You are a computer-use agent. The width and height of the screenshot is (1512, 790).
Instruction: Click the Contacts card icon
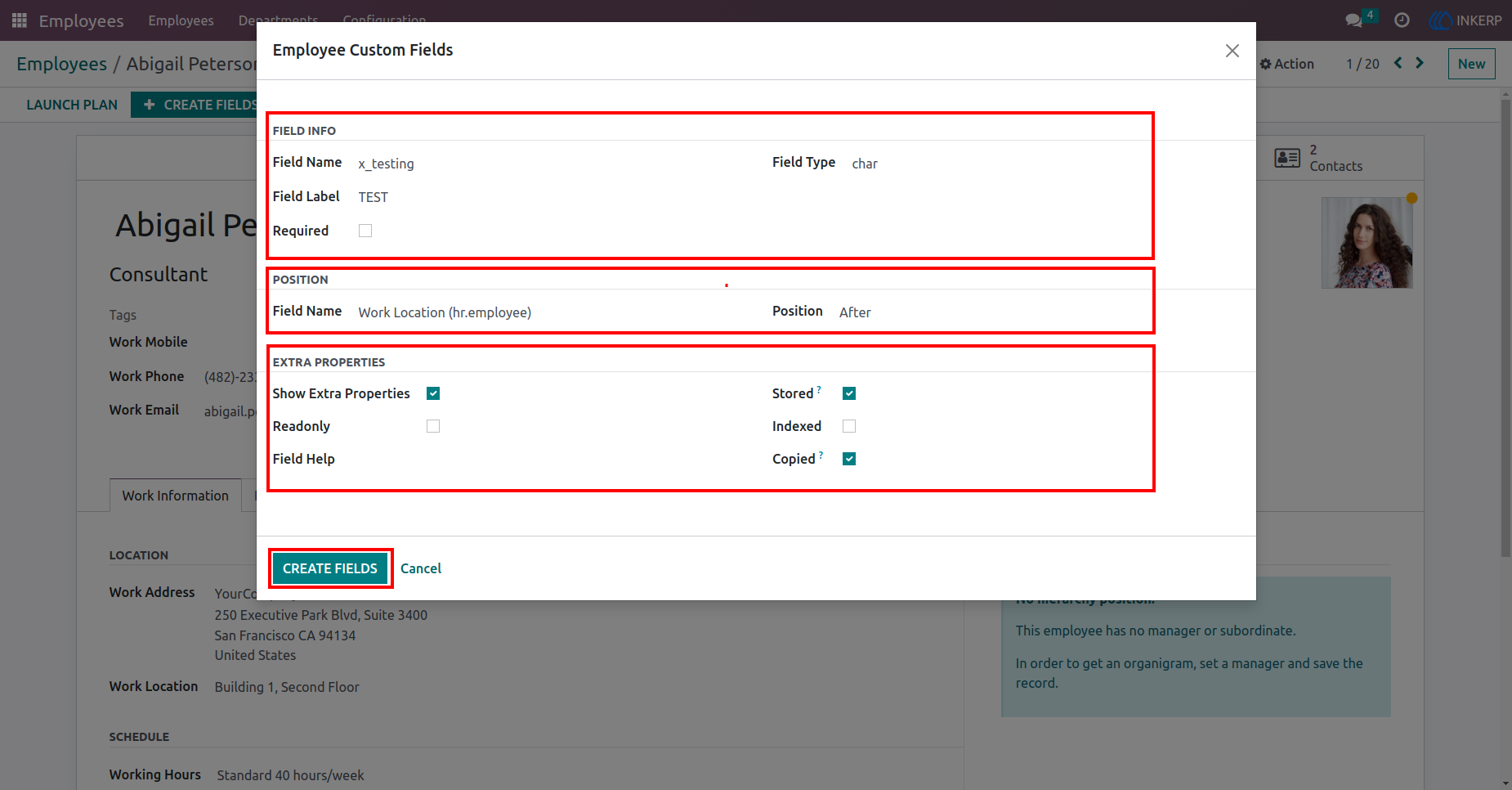point(1287,158)
